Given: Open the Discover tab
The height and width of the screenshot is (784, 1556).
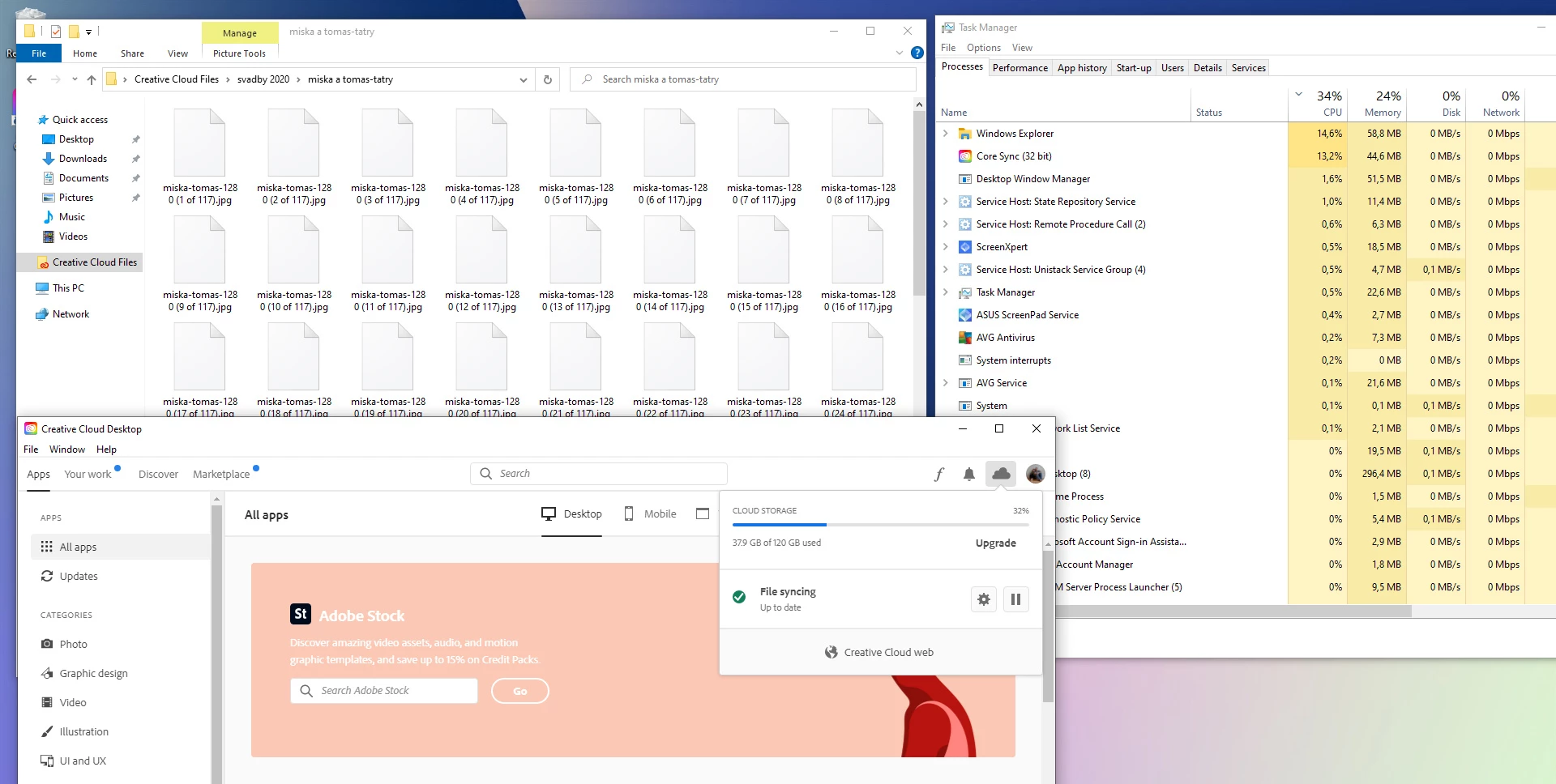Looking at the screenshot, I should point(158,474).
